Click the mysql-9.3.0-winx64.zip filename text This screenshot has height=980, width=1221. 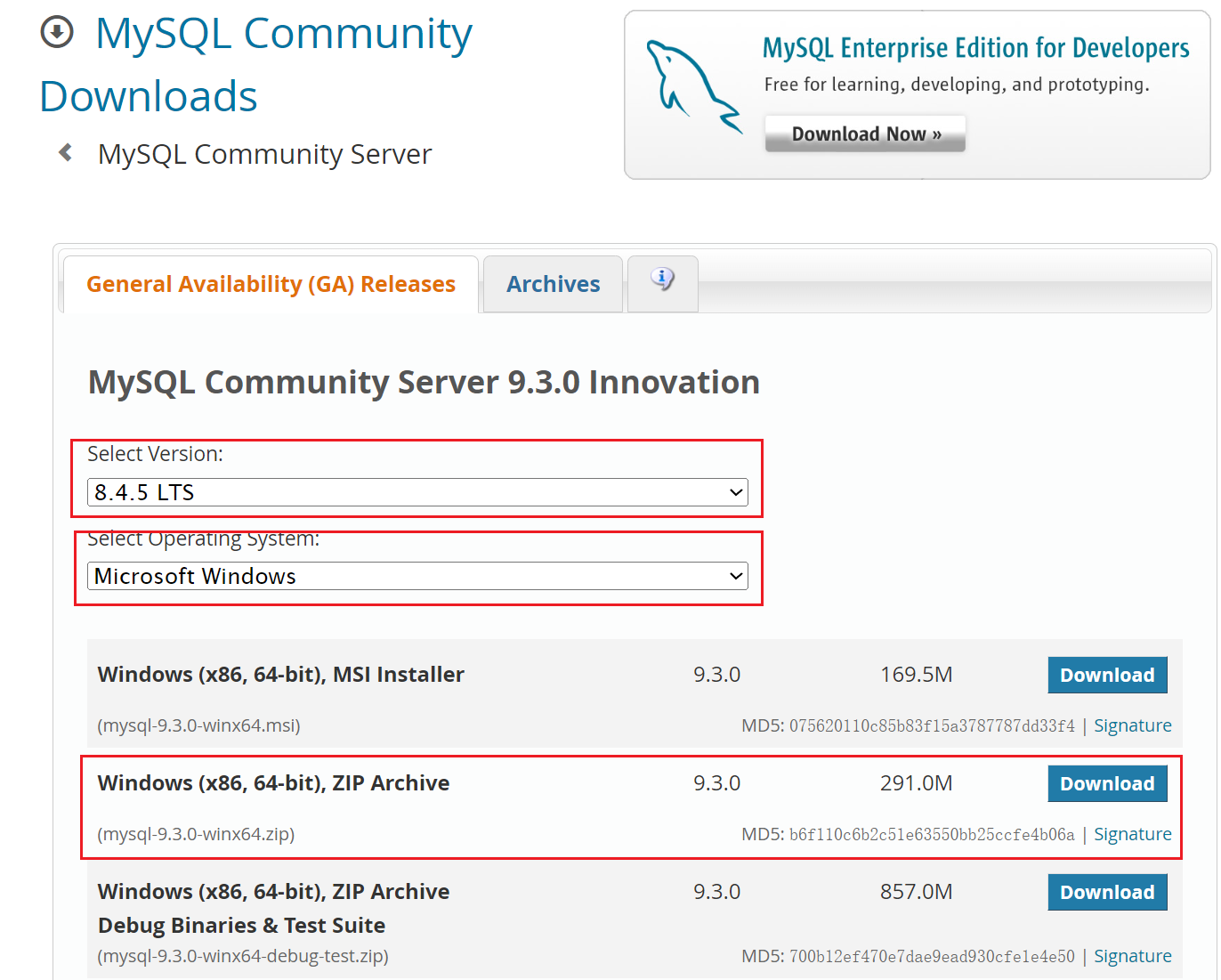pyautogui.click(x=196, y=834)
